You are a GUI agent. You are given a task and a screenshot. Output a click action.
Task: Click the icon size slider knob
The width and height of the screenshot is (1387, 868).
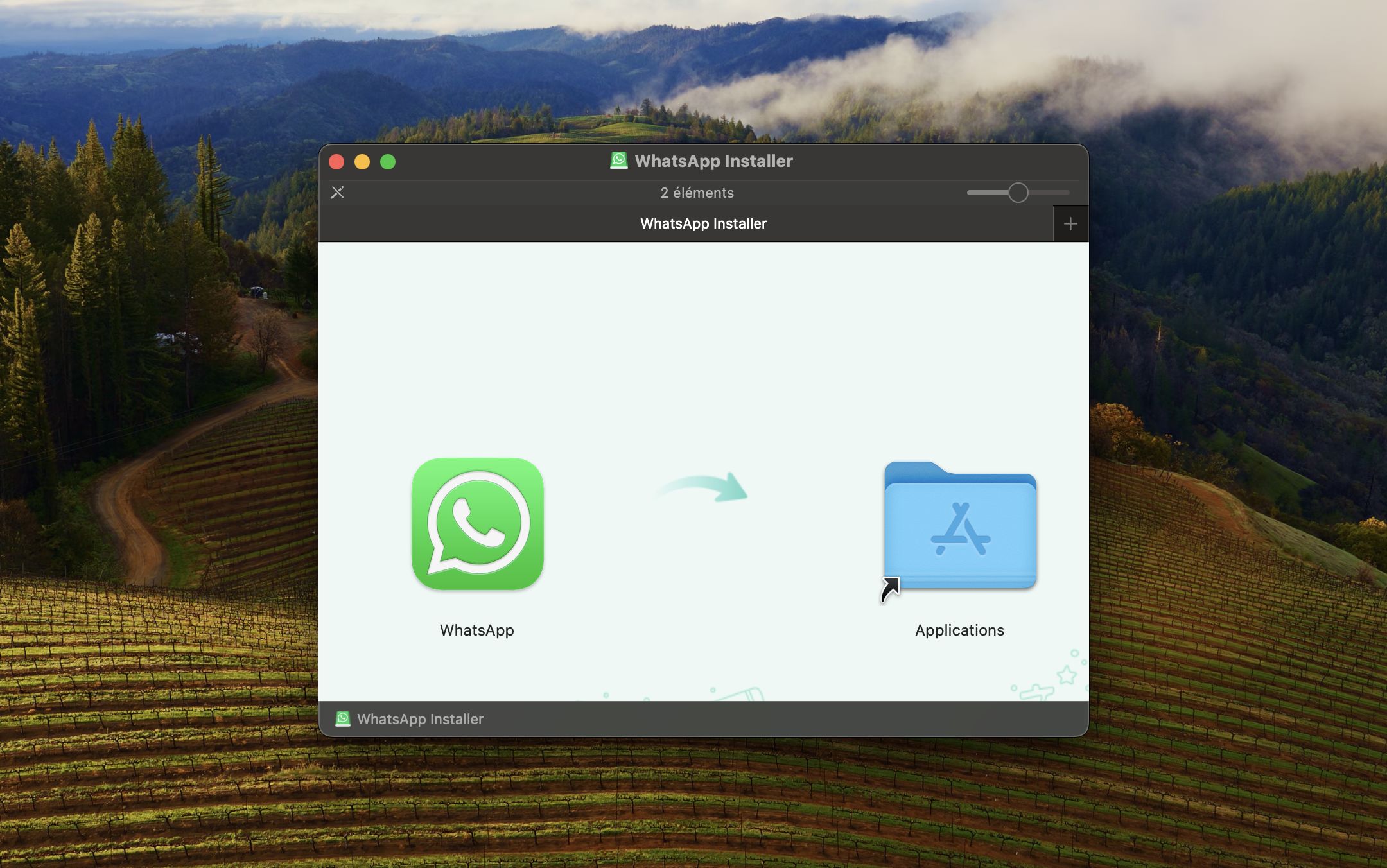coord(1018,193)
